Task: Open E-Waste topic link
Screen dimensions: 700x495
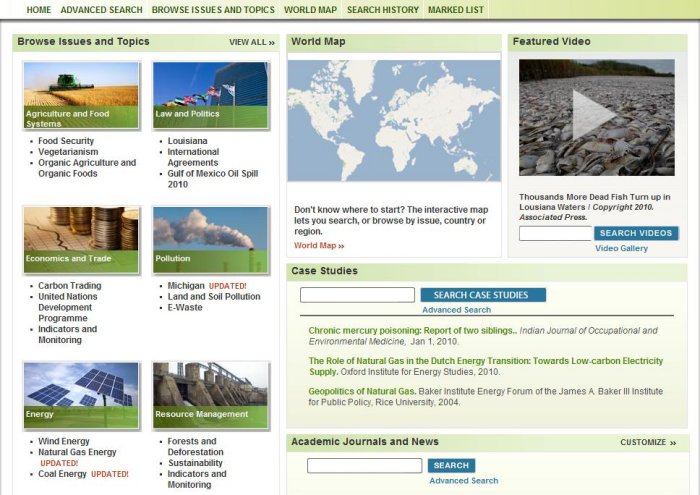Action: 185,307
